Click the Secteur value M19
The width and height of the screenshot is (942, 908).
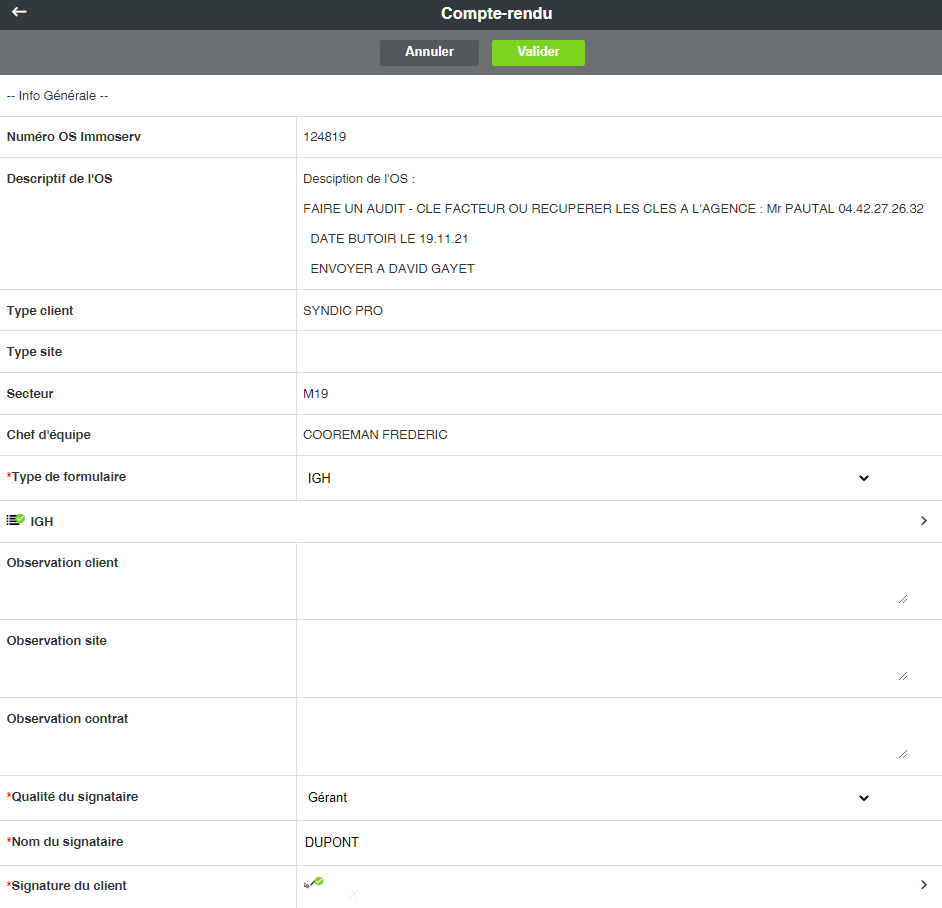(315, 394)
